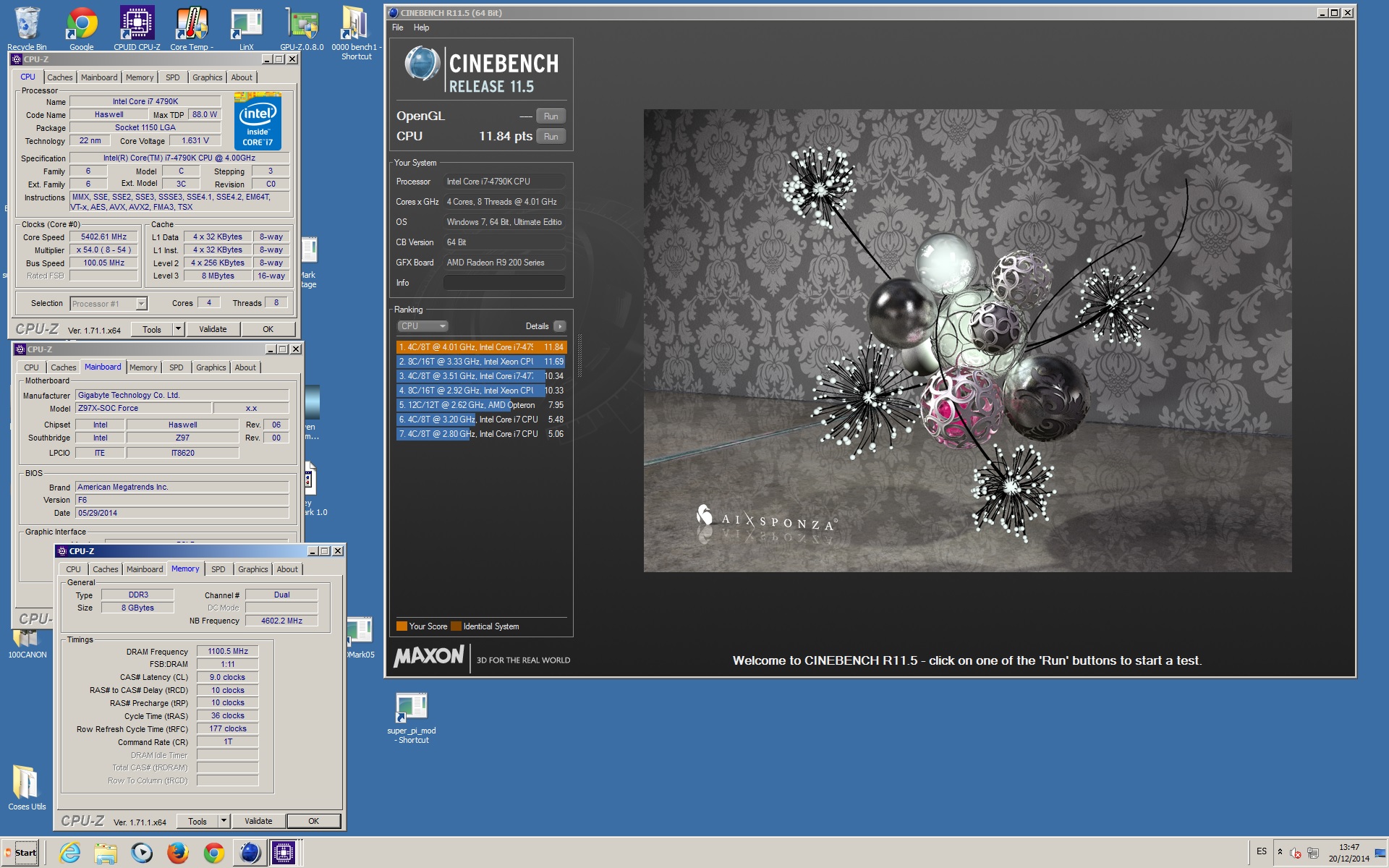The width and height of the screenshot is (1389, 868).
Task: Open LinX desktop shortcut
Action: pyautogui.click(x=246, y=27)
